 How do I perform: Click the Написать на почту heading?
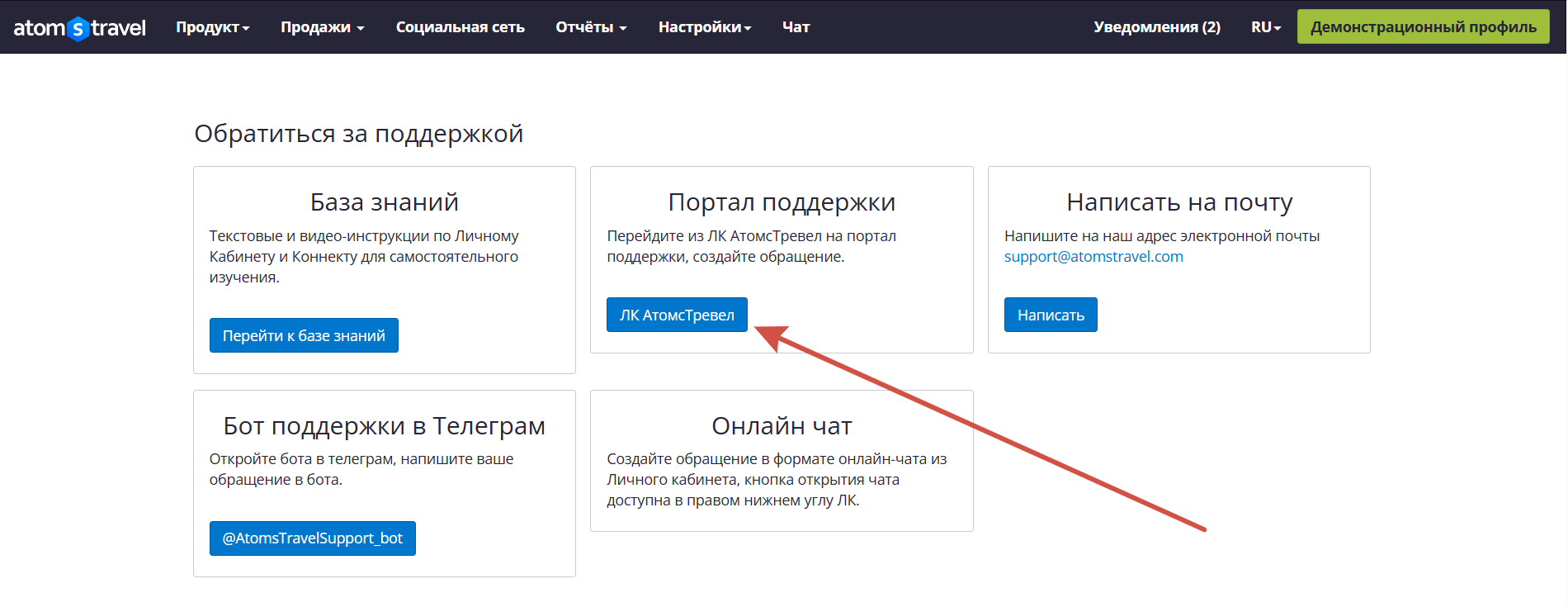coord(1179,202)
